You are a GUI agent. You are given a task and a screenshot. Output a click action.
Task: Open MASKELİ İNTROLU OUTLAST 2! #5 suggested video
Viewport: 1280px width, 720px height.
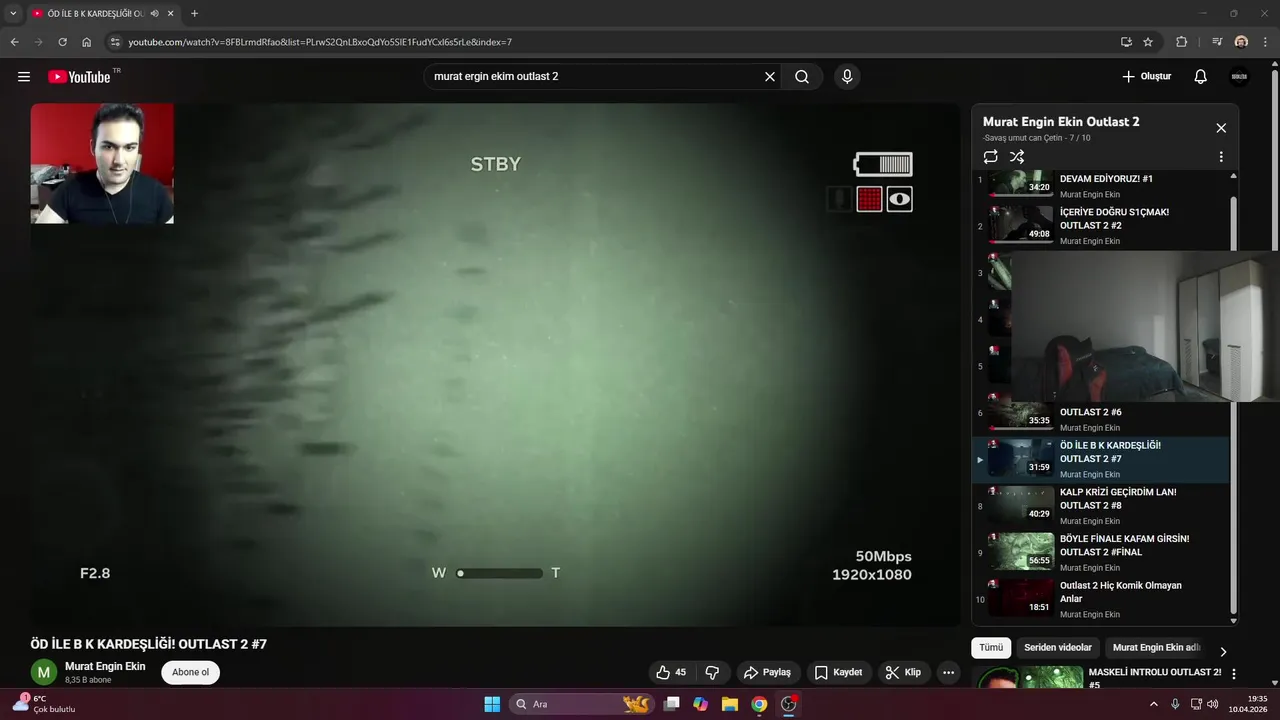point(1154,678)
